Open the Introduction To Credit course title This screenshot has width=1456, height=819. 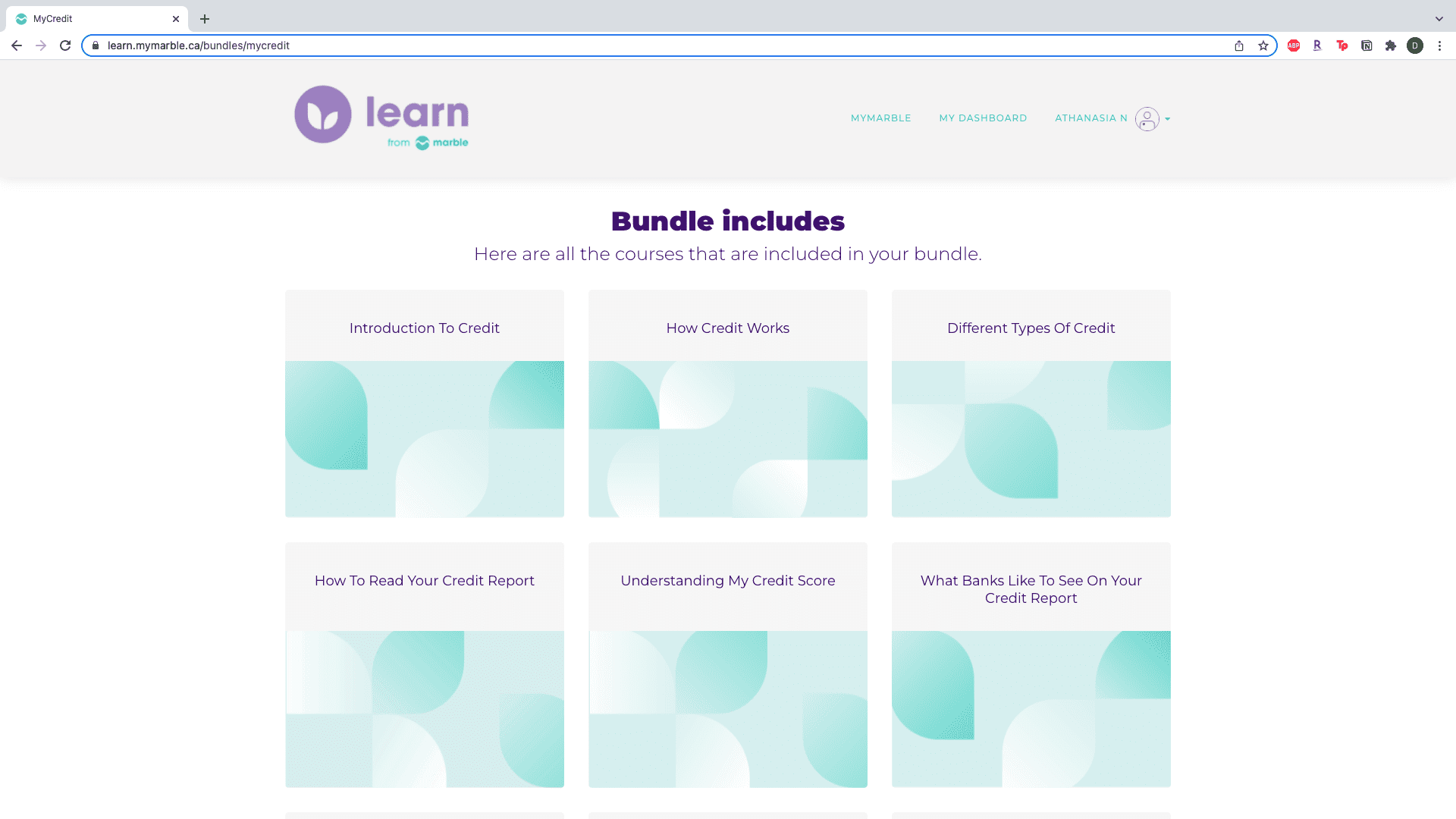click(x=425, y=328)
